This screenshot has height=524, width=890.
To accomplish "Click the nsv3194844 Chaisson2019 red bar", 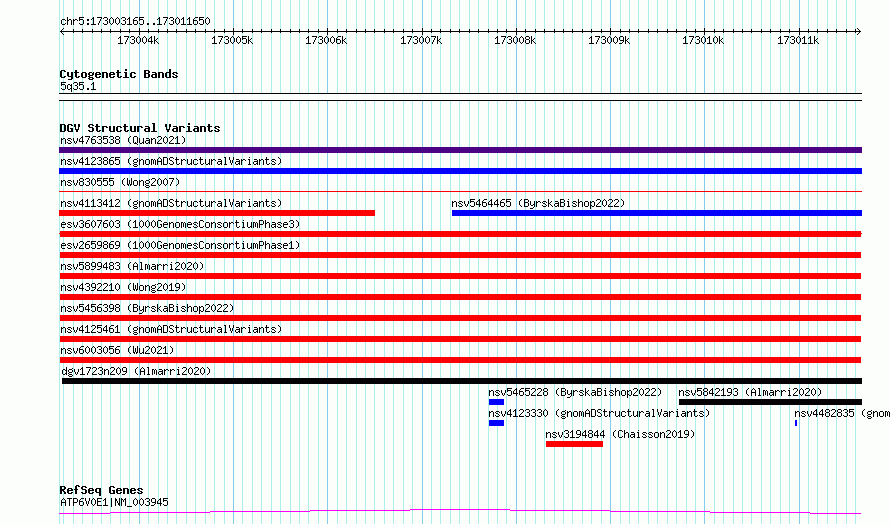I will (574, 444).
